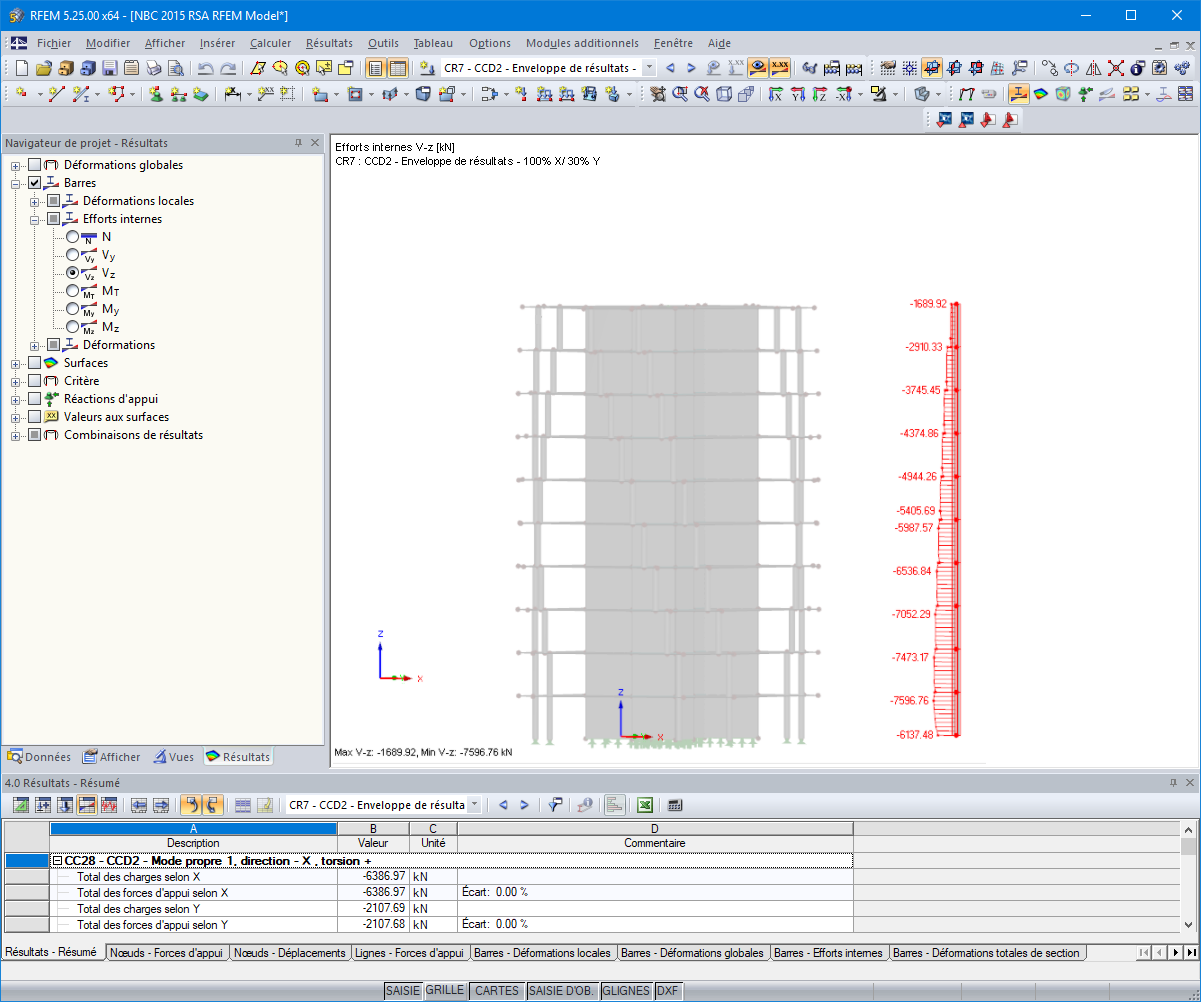Click the view in X direction icon
The height and width of the screenshot is (1002, 1201).
pos(773,94)
